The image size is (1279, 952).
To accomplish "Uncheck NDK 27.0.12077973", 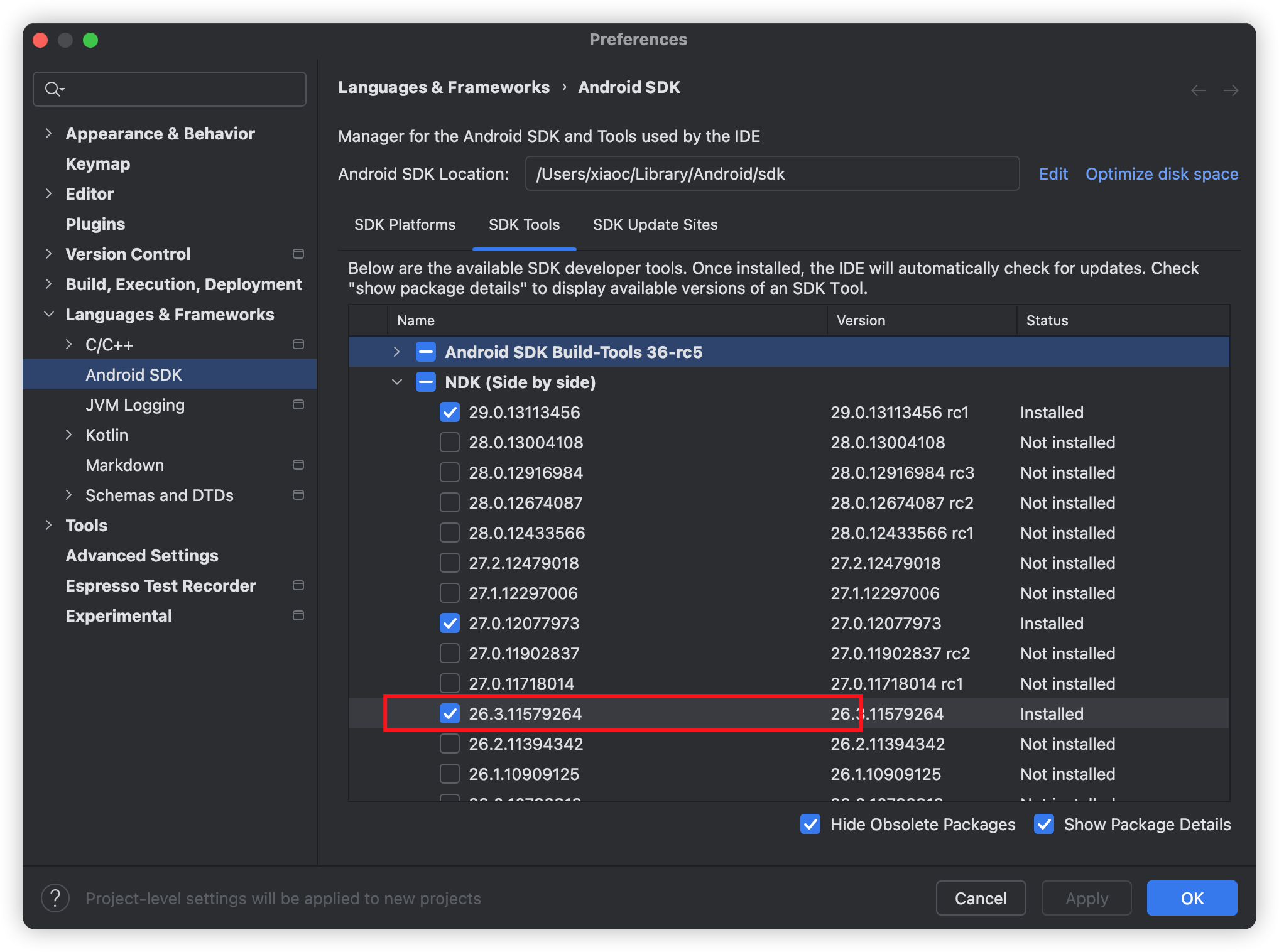I will (450, 623).
